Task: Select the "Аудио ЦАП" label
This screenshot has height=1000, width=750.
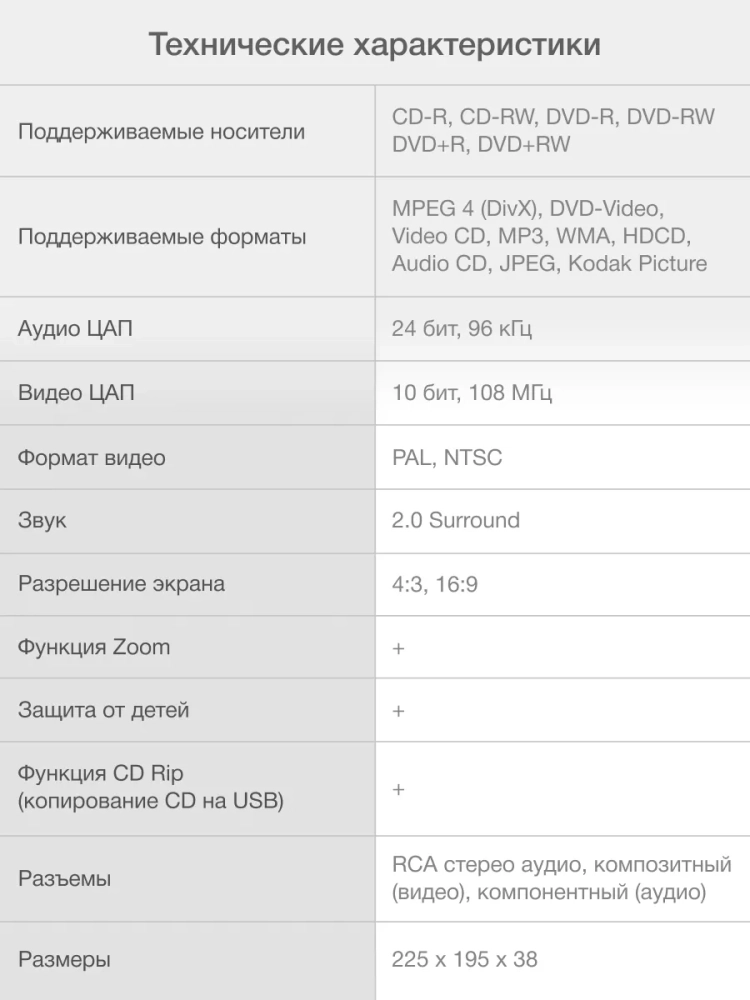Action: pyautogui.click(x=75, y=328)
